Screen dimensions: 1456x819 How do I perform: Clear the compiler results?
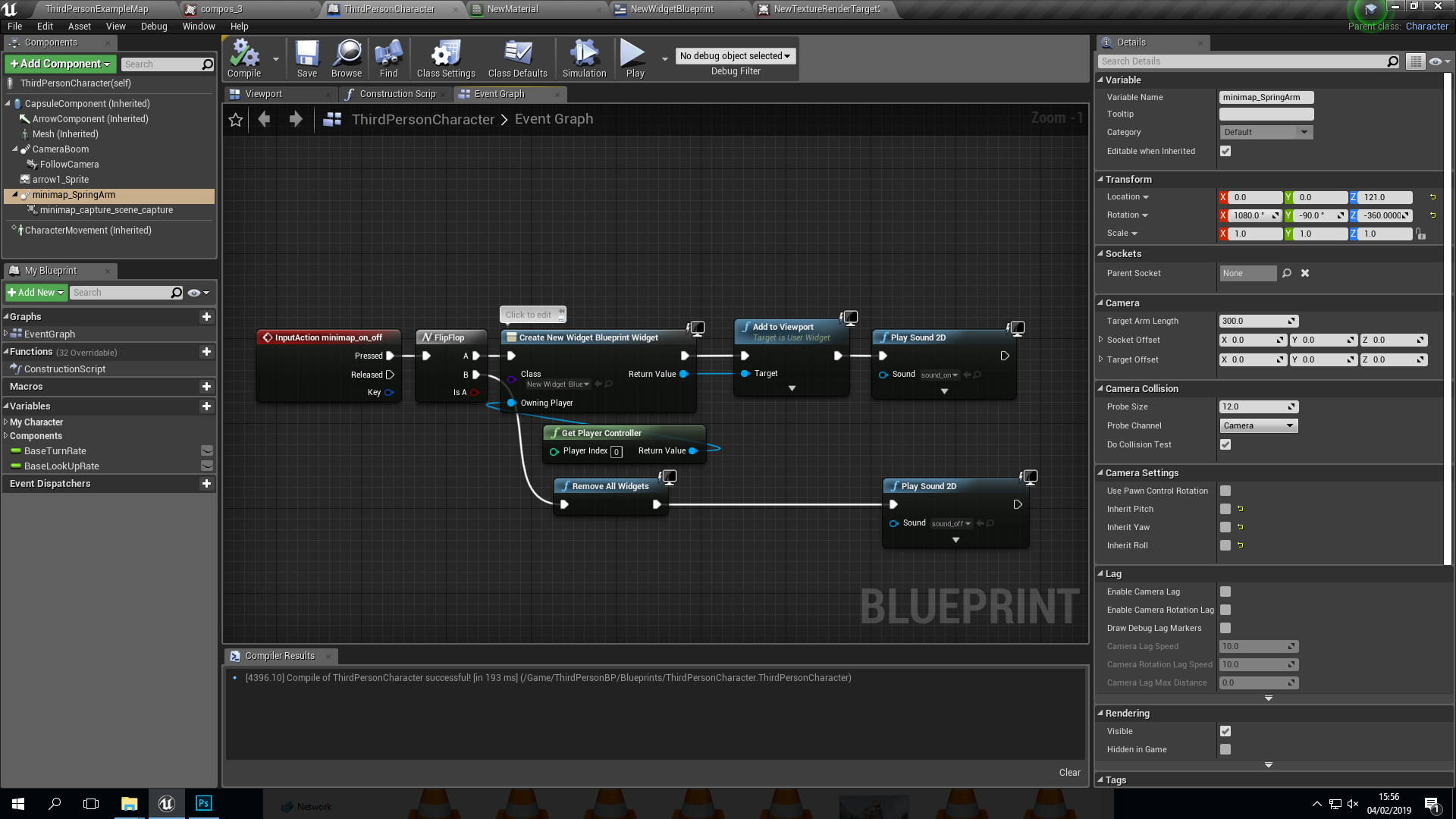pyautogui.click(x=1069, y=773)
